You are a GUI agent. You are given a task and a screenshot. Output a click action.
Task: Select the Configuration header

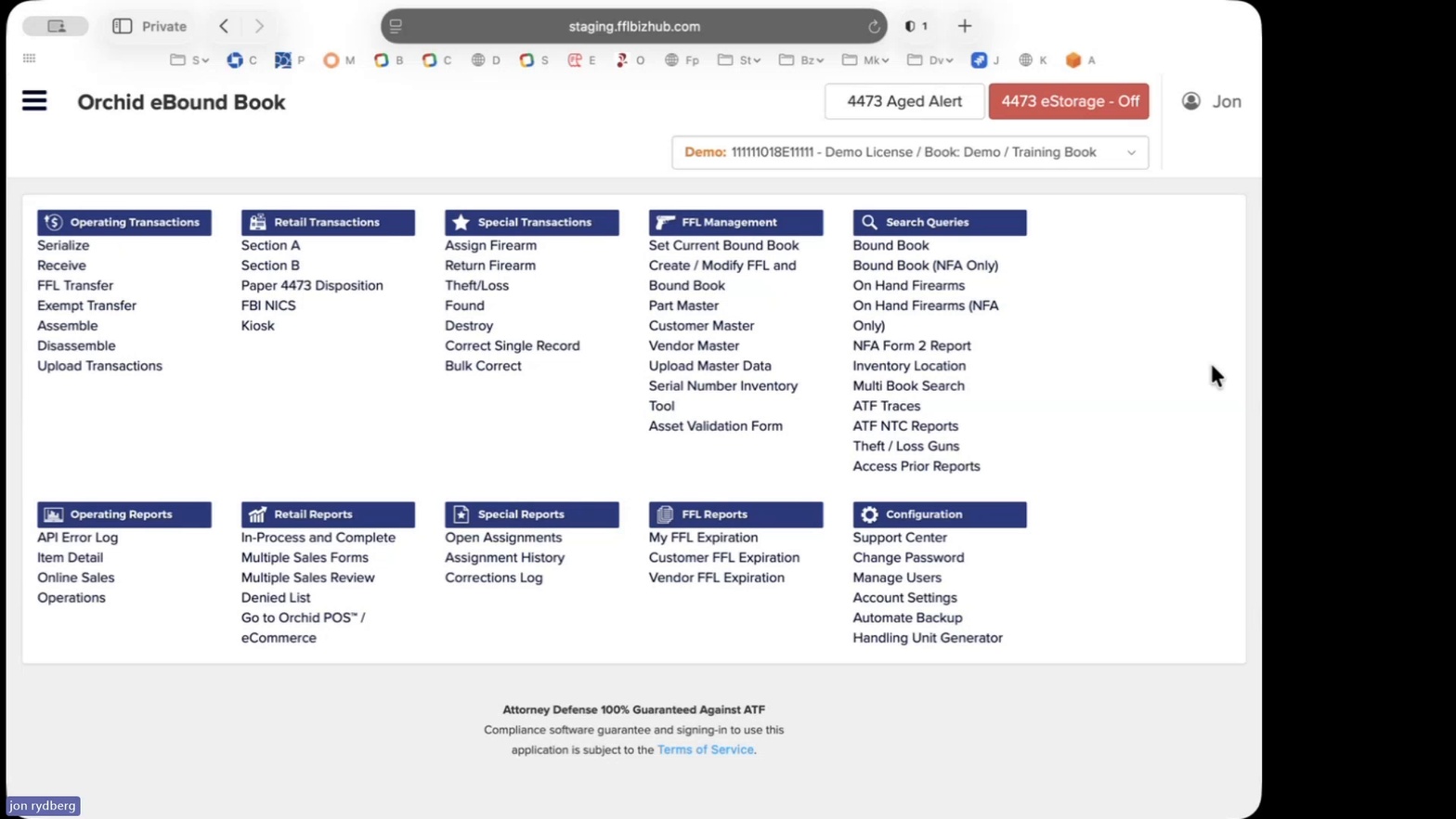(x=940, y=514)
